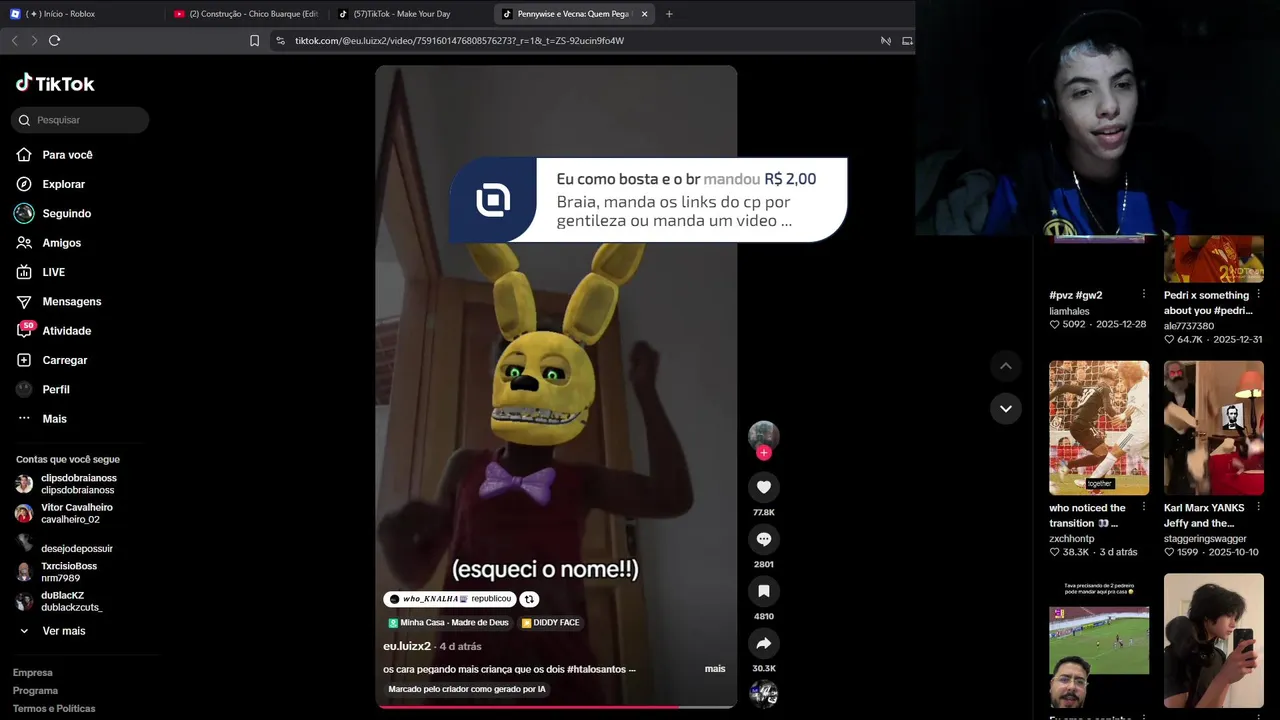View site information icon in address bar
Image resolution: width=1280 pixels, height=720 pixels.
(280, 41)
